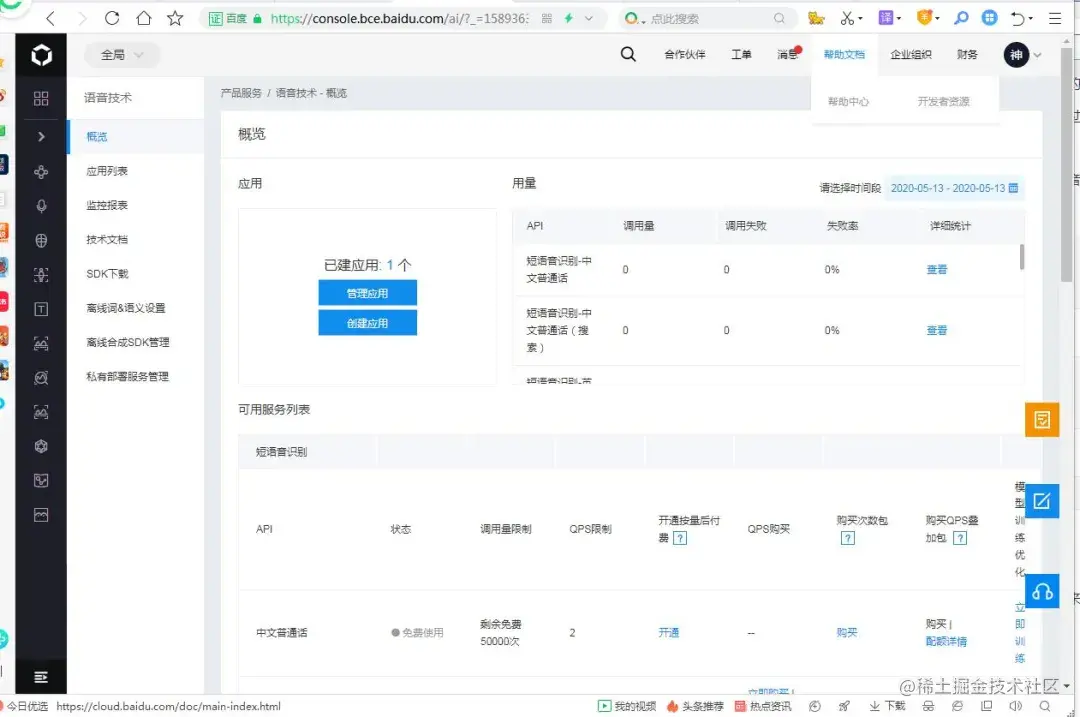This screenshot has width=1080, height=717.
Task: Open the globe icon in left sidebar
Action: pos(40,240)
